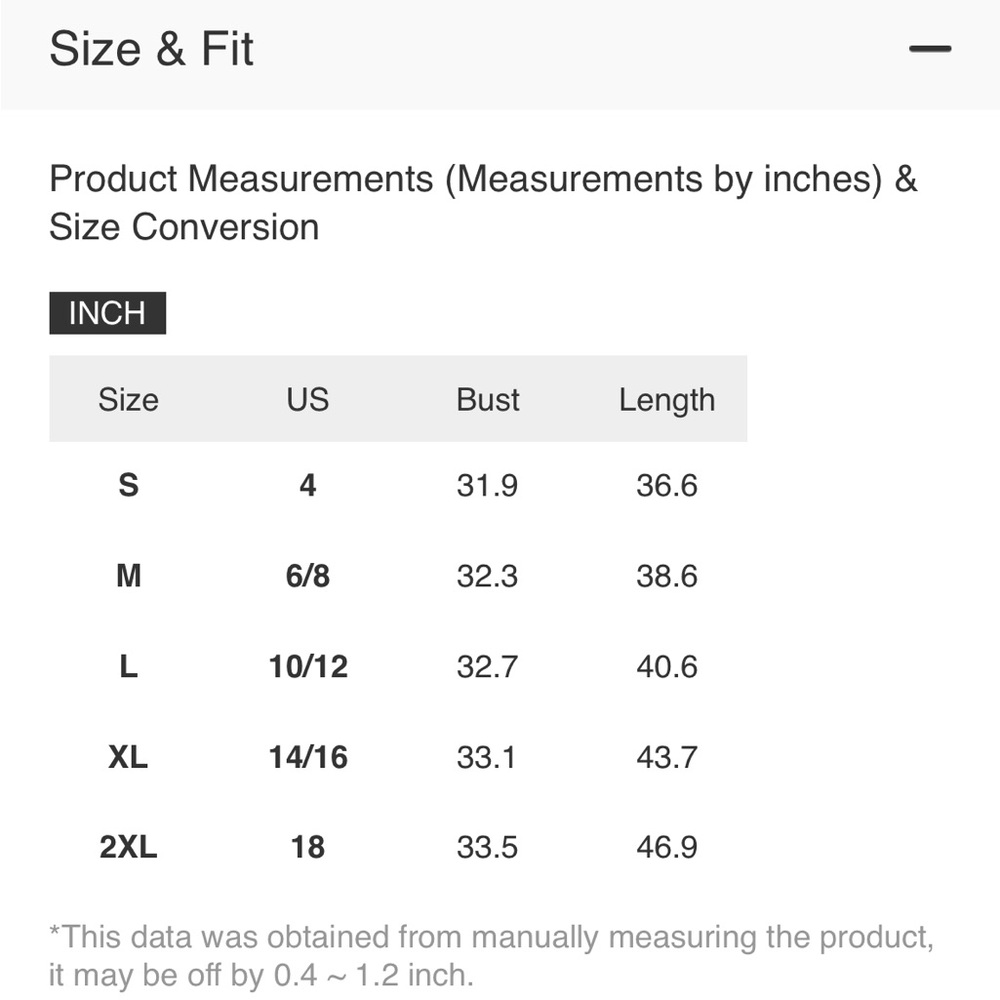Select the 2XL size row
Viewport: 1000px width, 1000px height.
click(x=398, y=847)
